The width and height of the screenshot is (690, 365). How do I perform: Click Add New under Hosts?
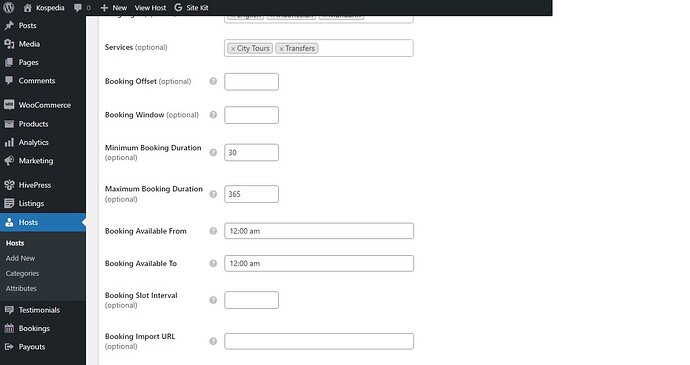20,258
